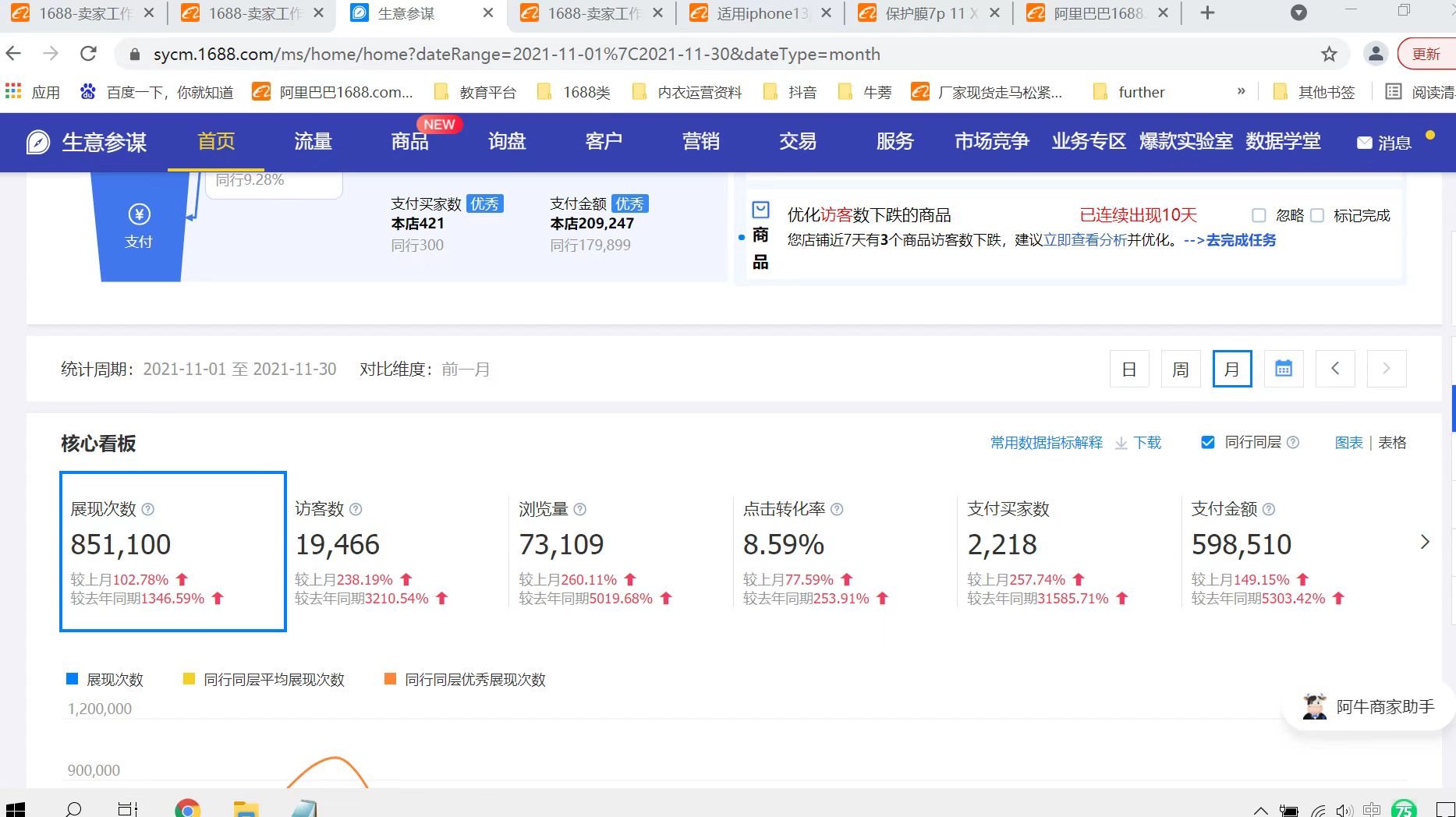Open the 客户 navigation tab
Screen dimensions: 1456x817
[x=604, y=141]
